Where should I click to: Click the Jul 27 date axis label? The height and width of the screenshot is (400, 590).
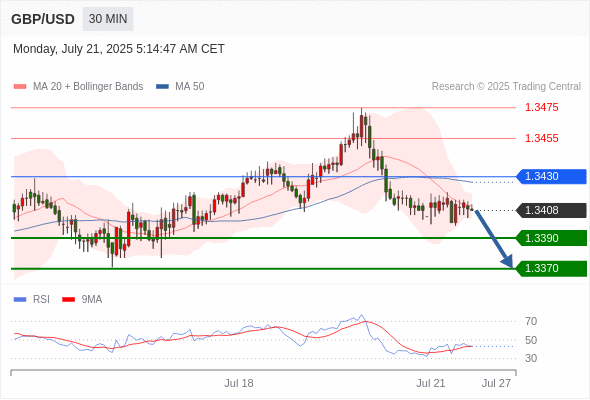coord(497,383)
